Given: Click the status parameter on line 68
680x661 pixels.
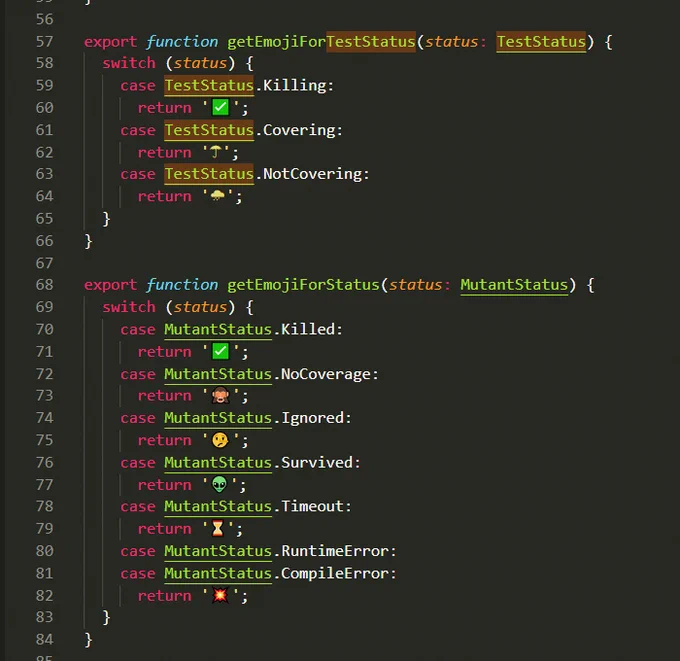Looking at the screenshot, I should [415, 285].
